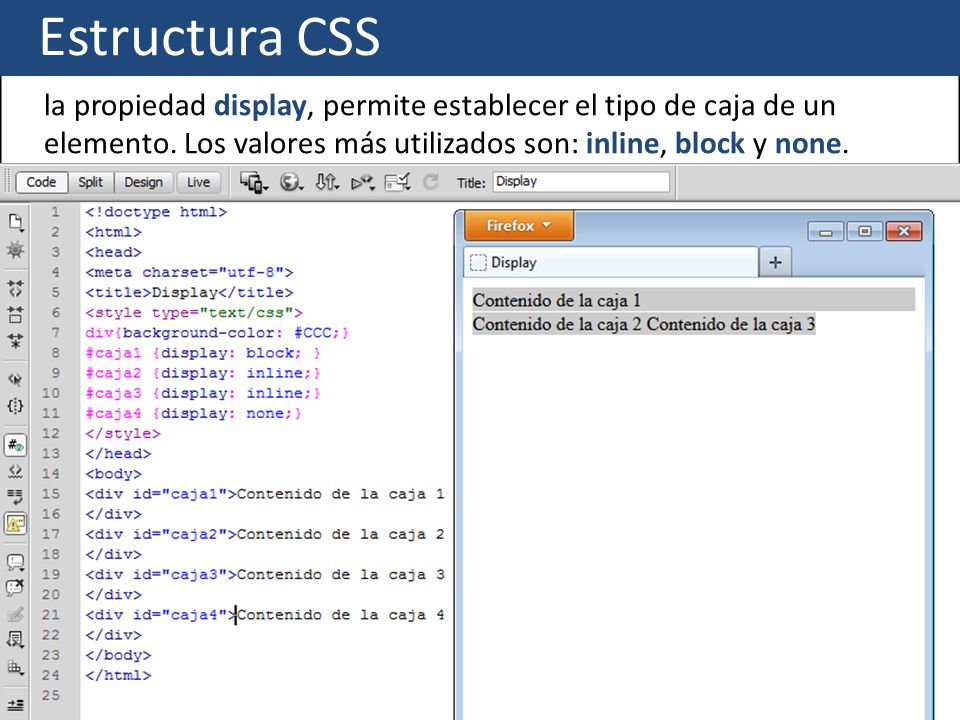This screenshot has width=960, height=720.
Task: Click the #caja3 display inline line
Action: pos(203,394)
